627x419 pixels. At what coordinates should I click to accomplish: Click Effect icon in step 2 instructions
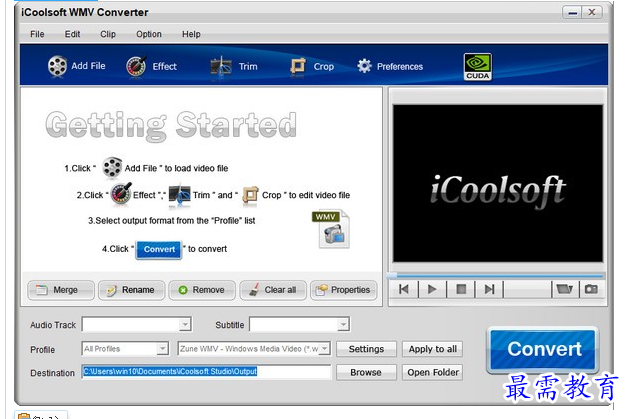point(121,194)
